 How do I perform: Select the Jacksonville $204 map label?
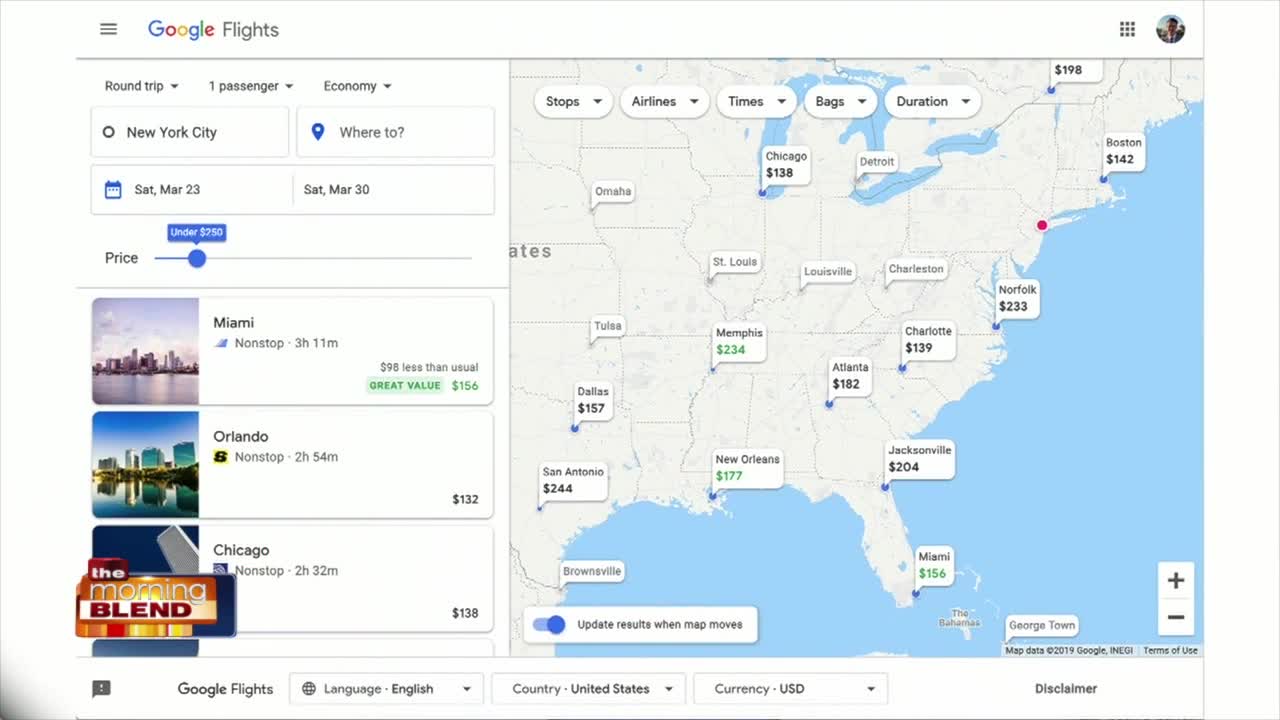tap(920, 459)
